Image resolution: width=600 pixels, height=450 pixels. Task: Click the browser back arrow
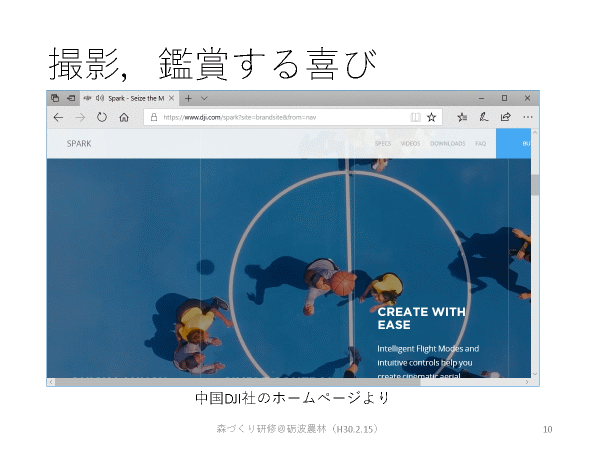(x=58, y=117)
